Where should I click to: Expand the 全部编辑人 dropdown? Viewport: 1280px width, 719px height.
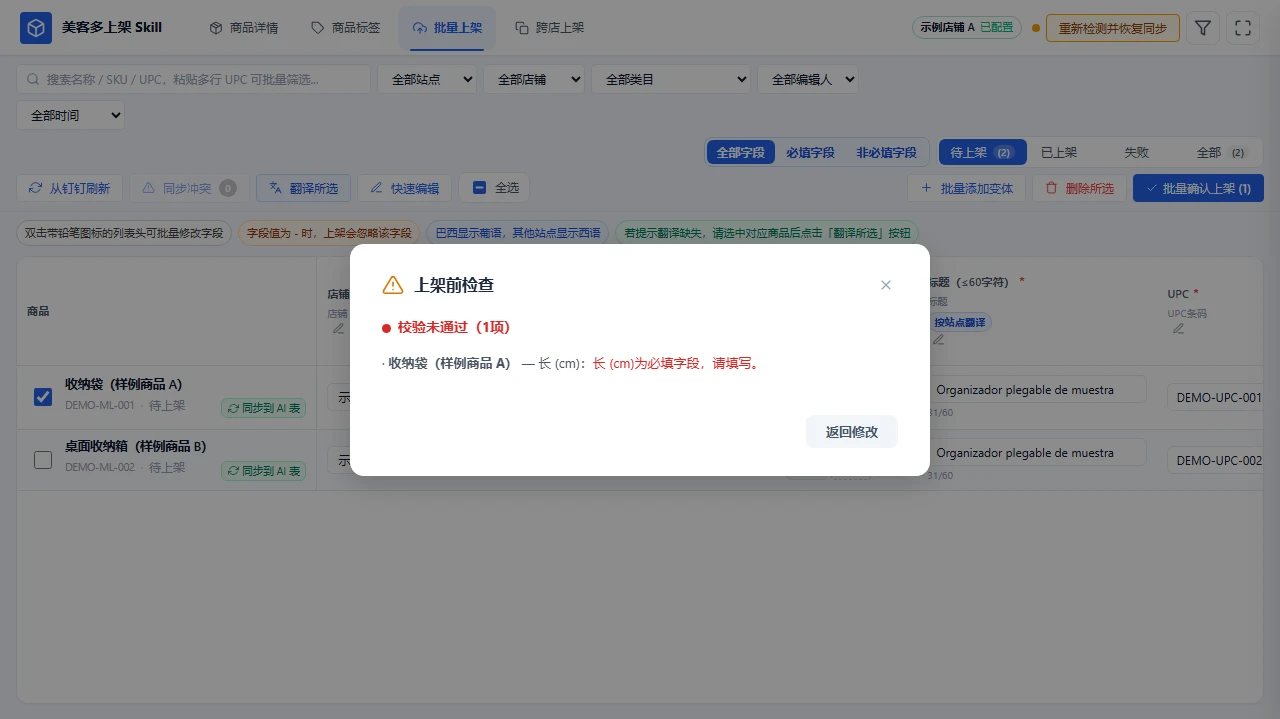(x=808, y=79)
